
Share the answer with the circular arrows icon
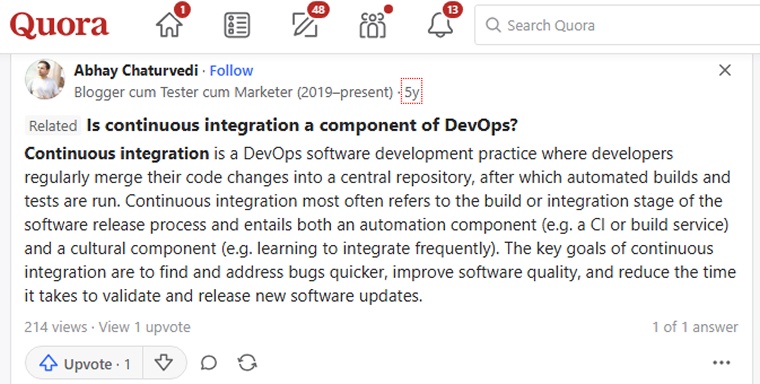[247, 363]
